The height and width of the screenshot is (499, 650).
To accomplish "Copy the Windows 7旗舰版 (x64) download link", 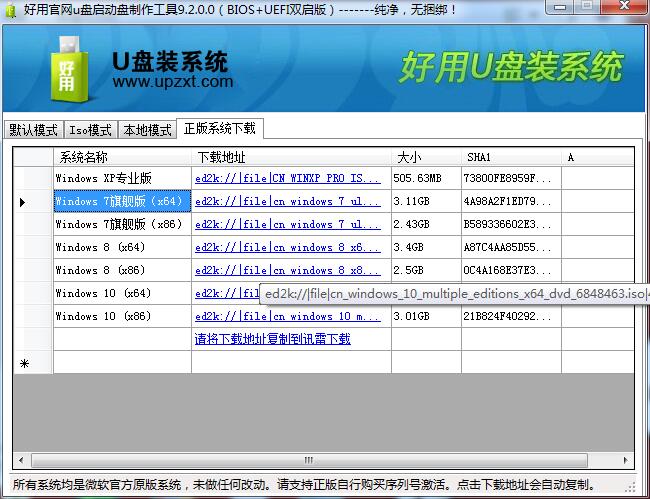I will click(x=288, y=201).
